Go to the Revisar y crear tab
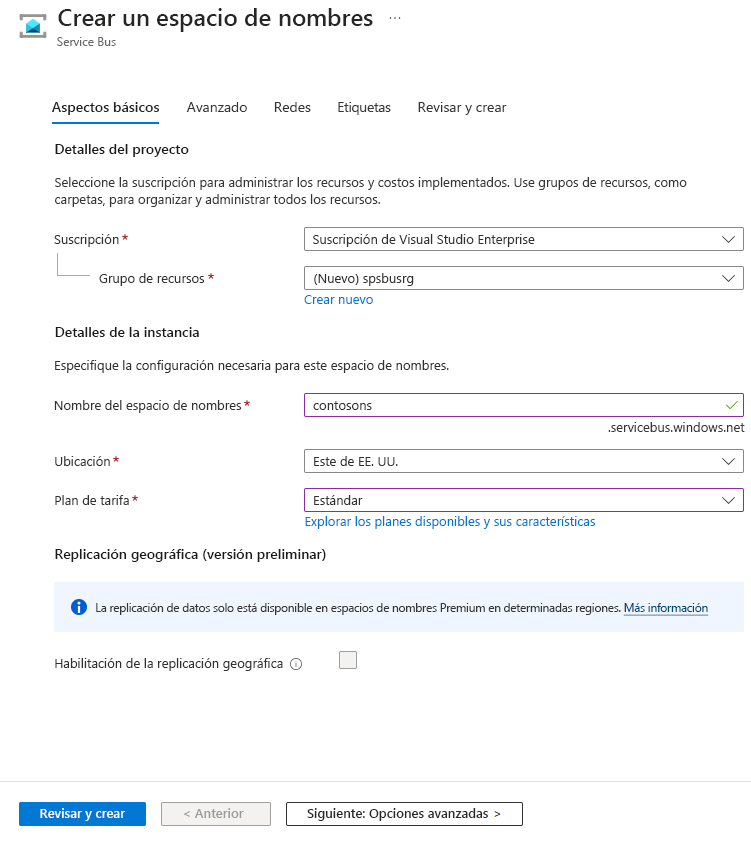This screenshot has width=751, height=842. (x=462, y=107)
